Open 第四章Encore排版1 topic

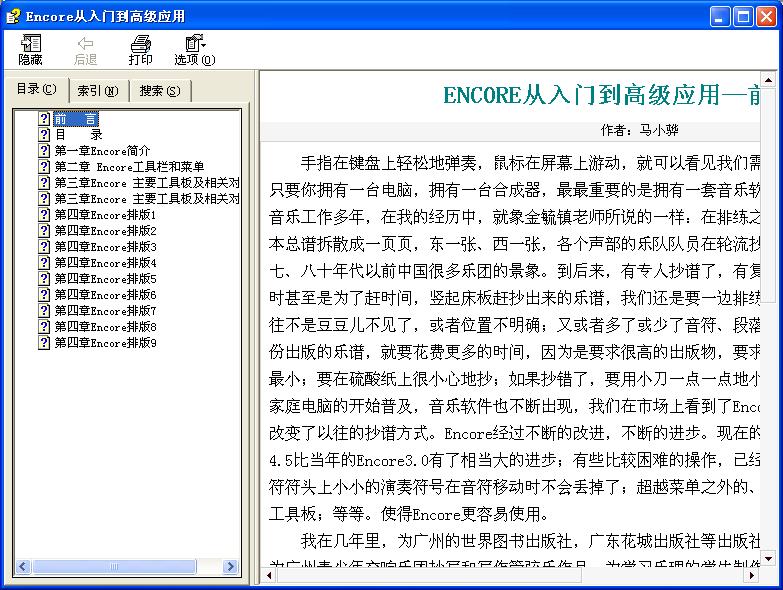105,215
